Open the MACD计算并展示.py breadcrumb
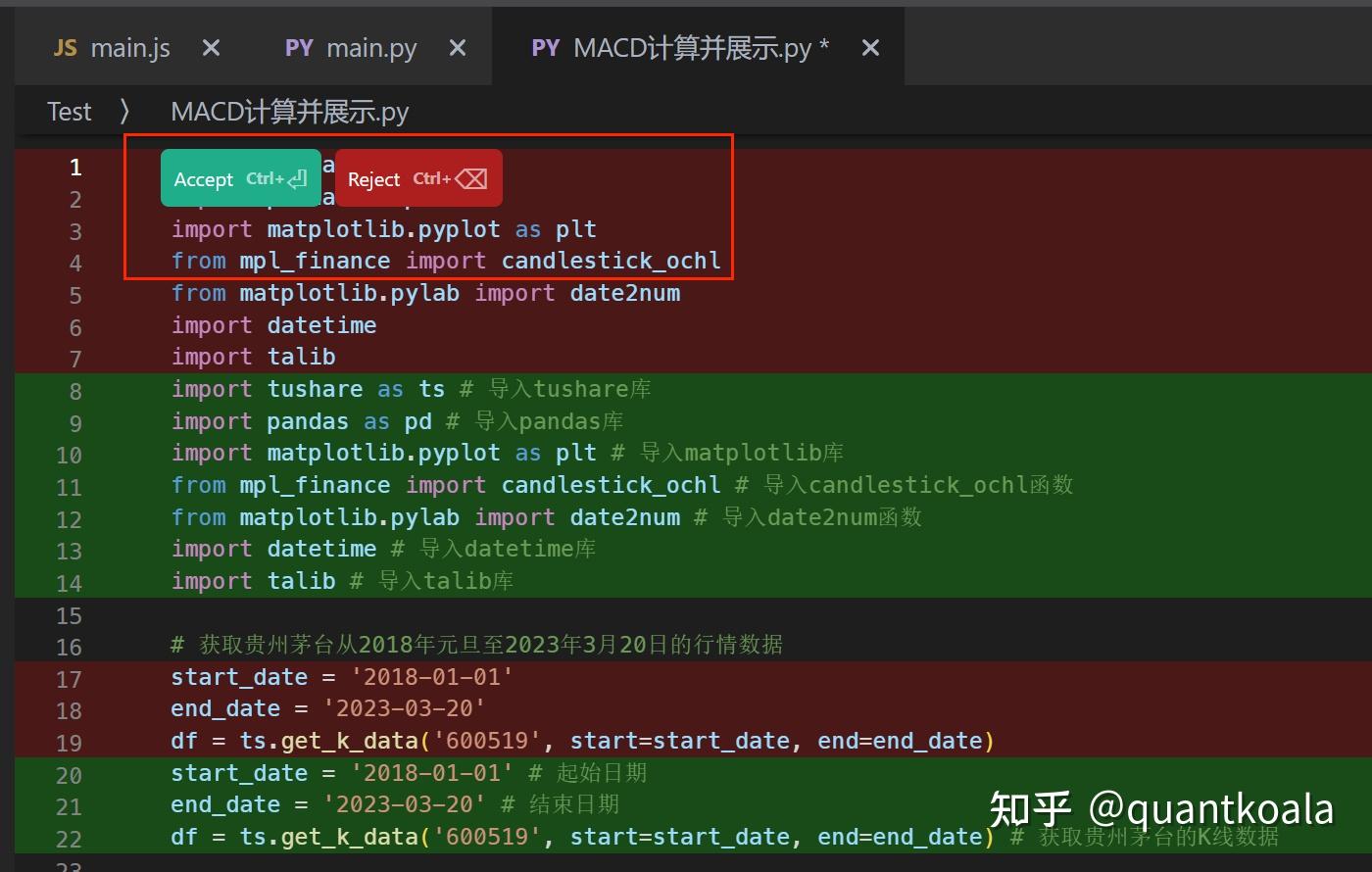Screen dimensions: 1372x872 (x=290, y=112)
